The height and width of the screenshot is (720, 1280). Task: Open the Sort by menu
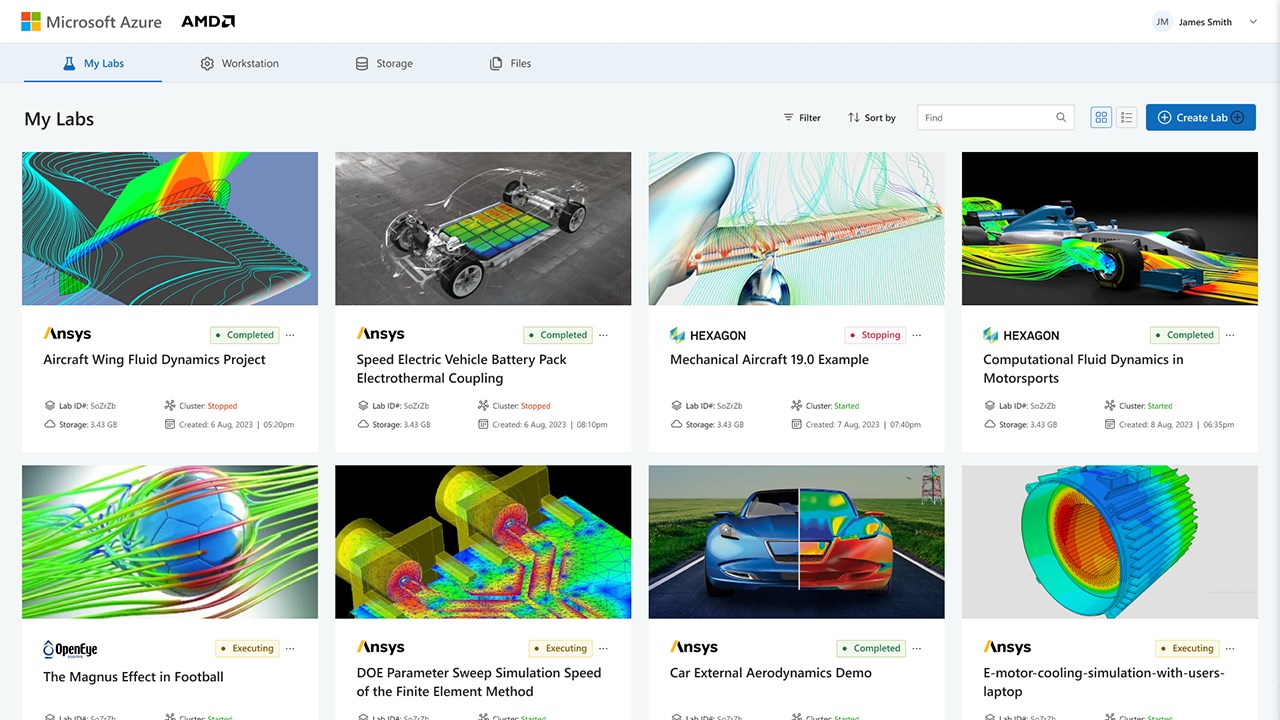pos(872,118)
